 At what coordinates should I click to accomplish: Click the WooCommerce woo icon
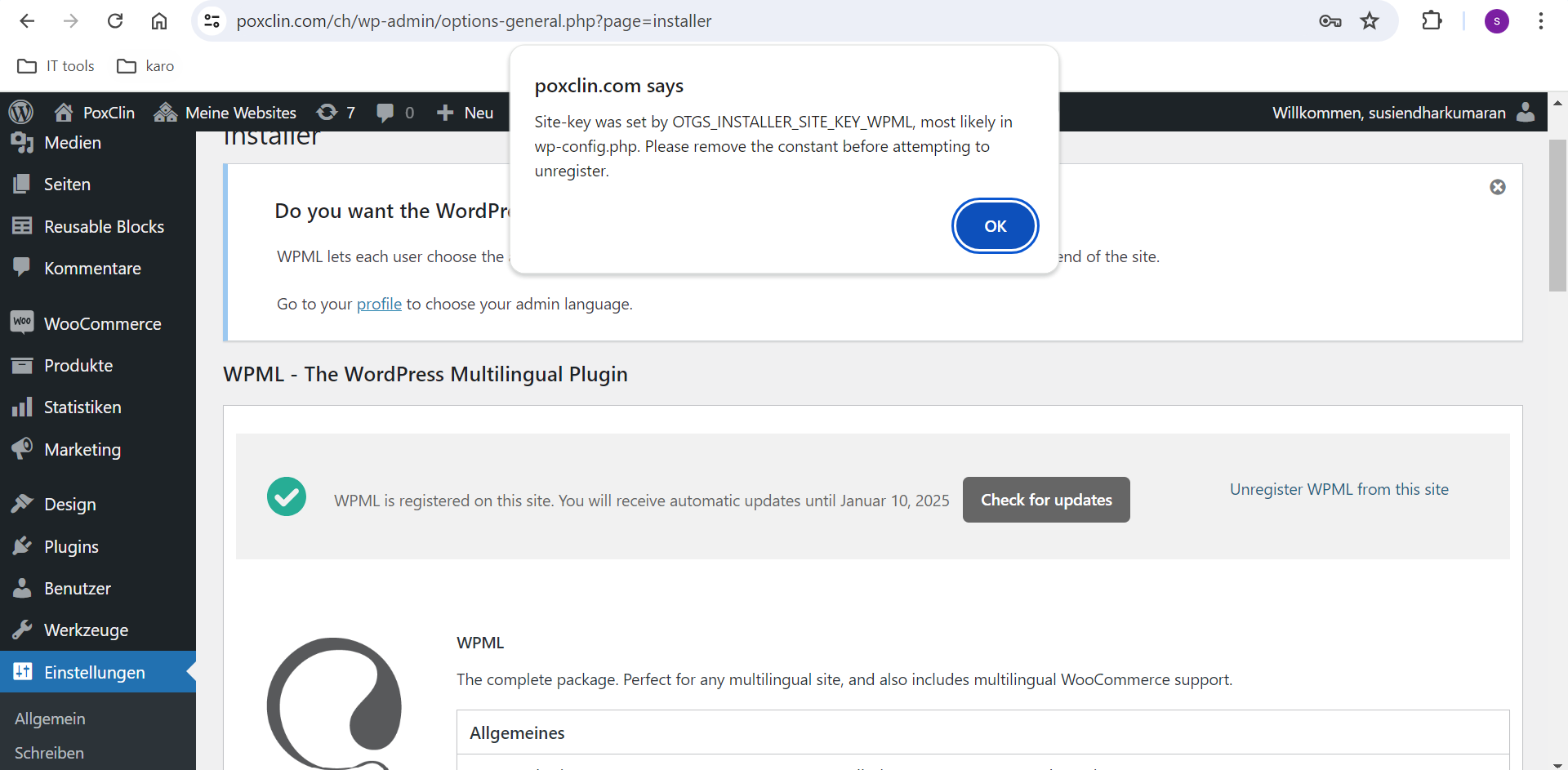click(22, 322)
